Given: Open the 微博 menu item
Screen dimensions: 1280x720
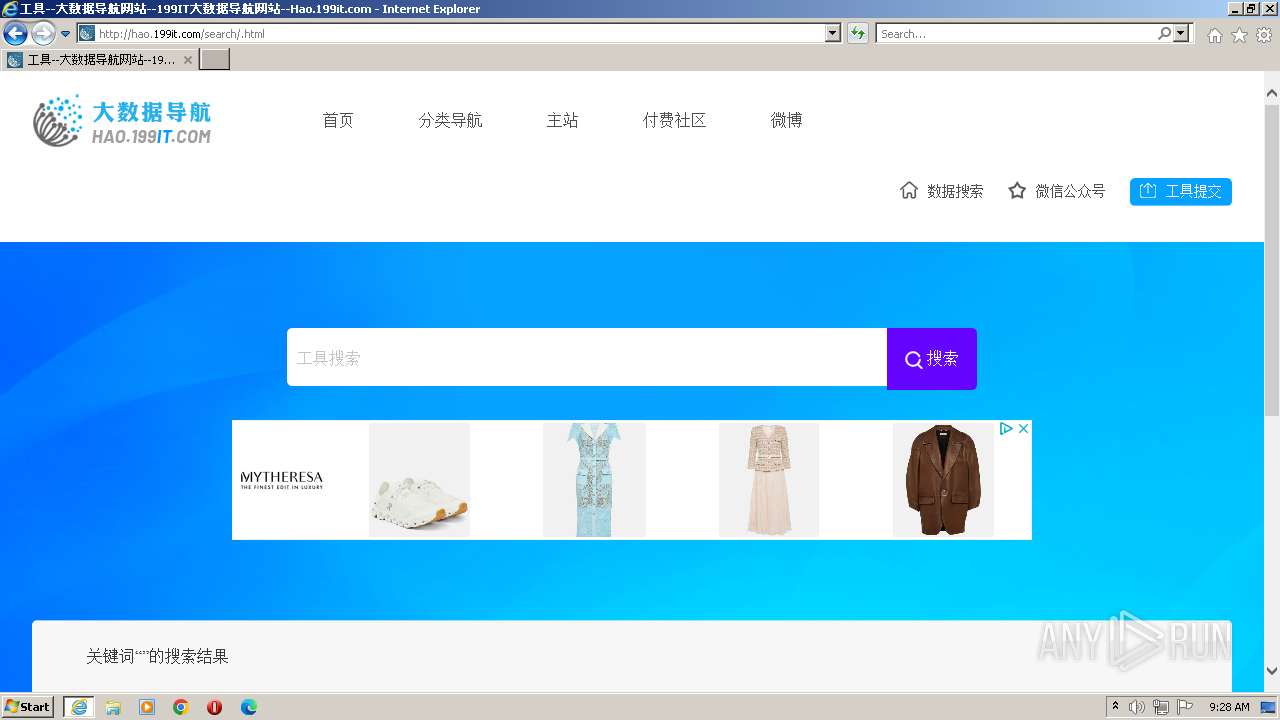Looking at the screenshot, I should [x=786, y=120].
